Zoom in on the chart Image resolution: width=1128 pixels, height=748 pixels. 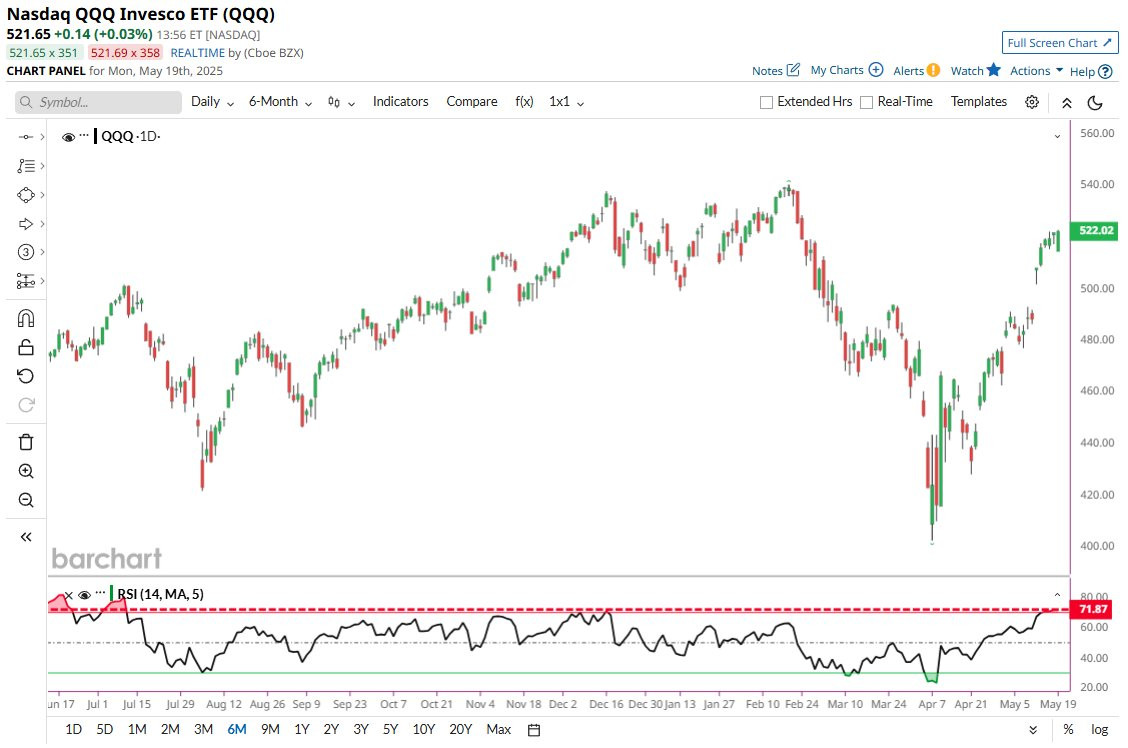click(26, 471)
